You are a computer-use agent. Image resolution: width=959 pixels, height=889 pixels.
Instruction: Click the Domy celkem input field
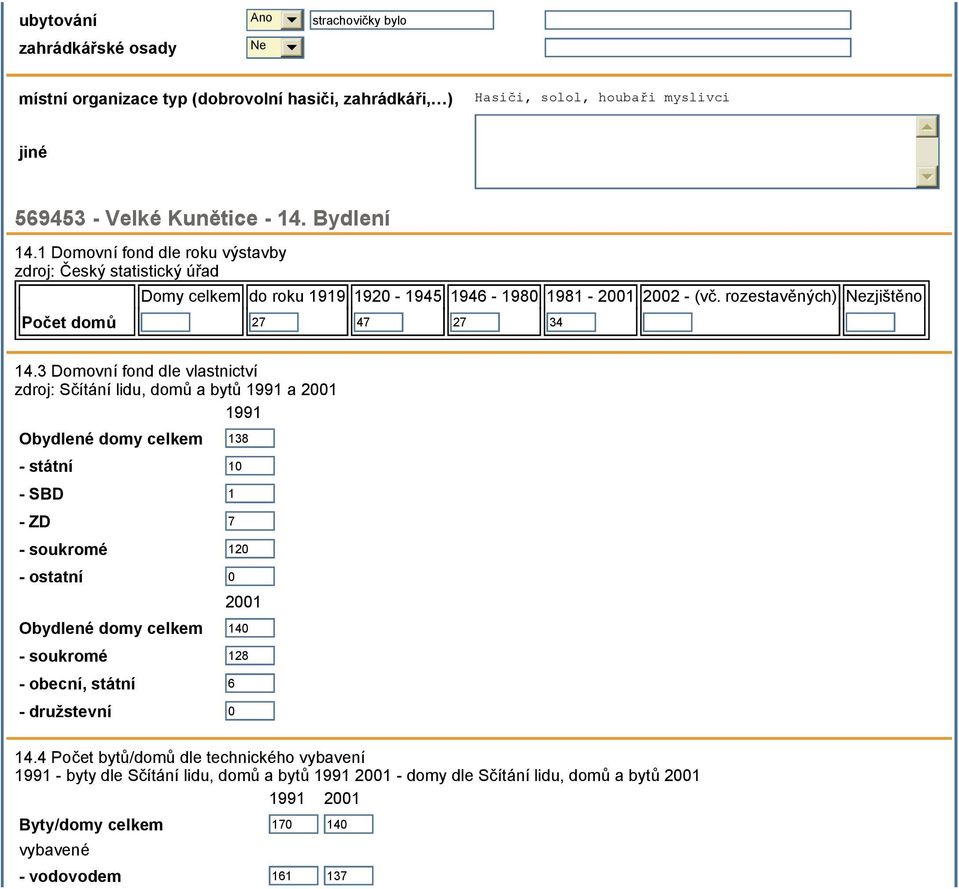point(165,322)
